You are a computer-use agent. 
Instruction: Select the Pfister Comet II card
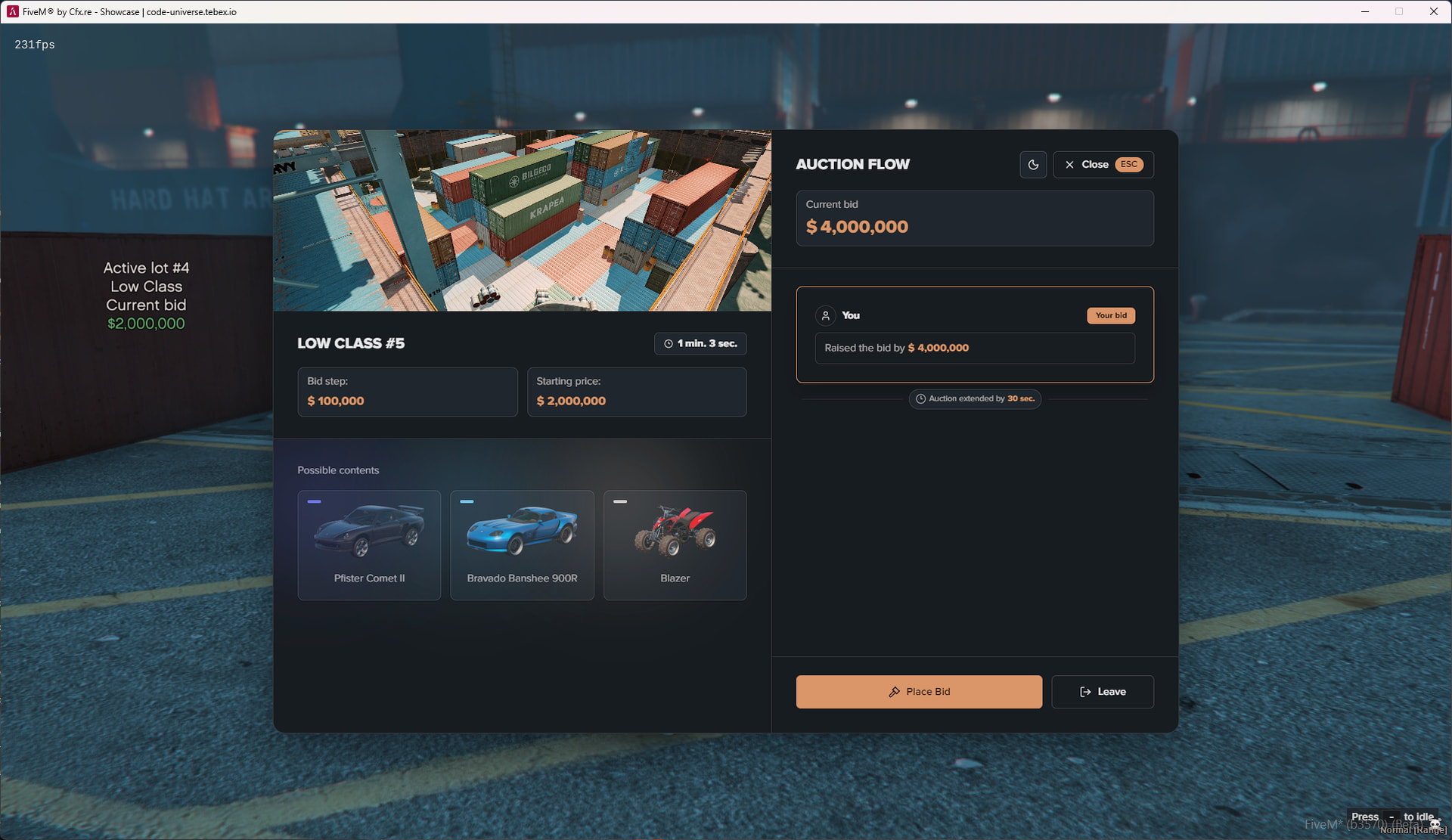(369, 545)
